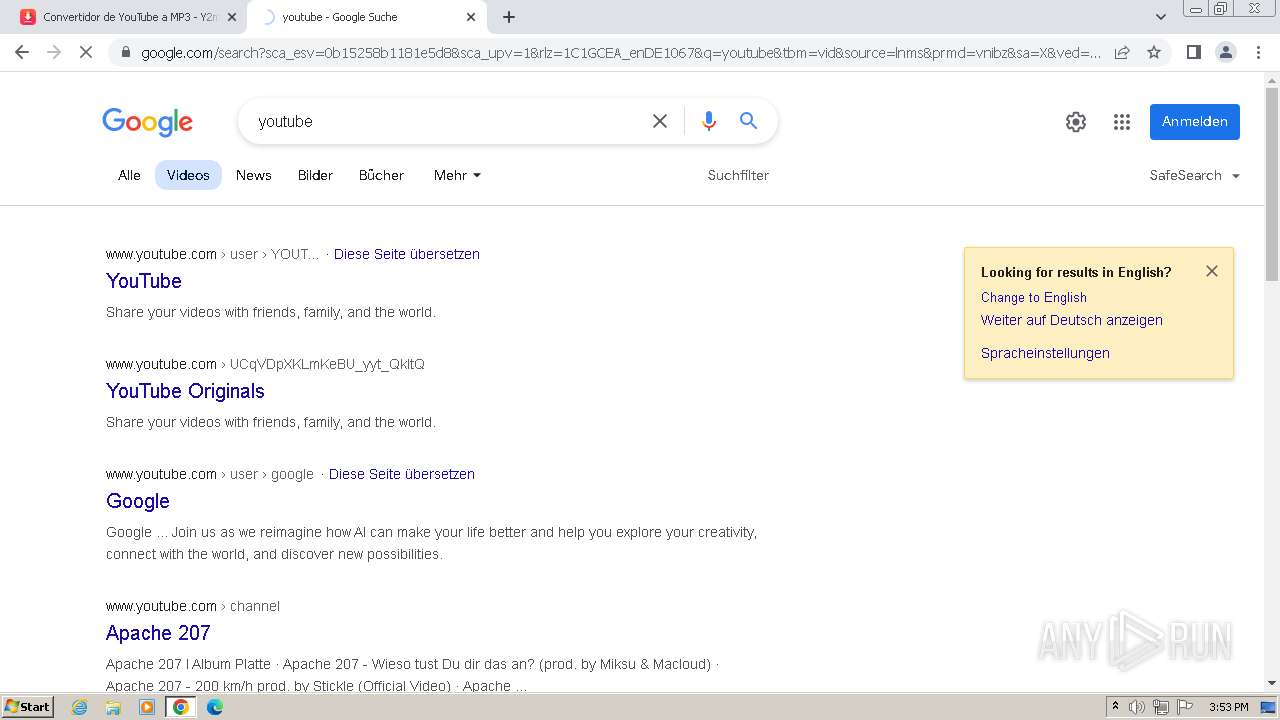Stop loading the page
The image size is (1280, 720).
pyautogui.click(x=86, y=52)
